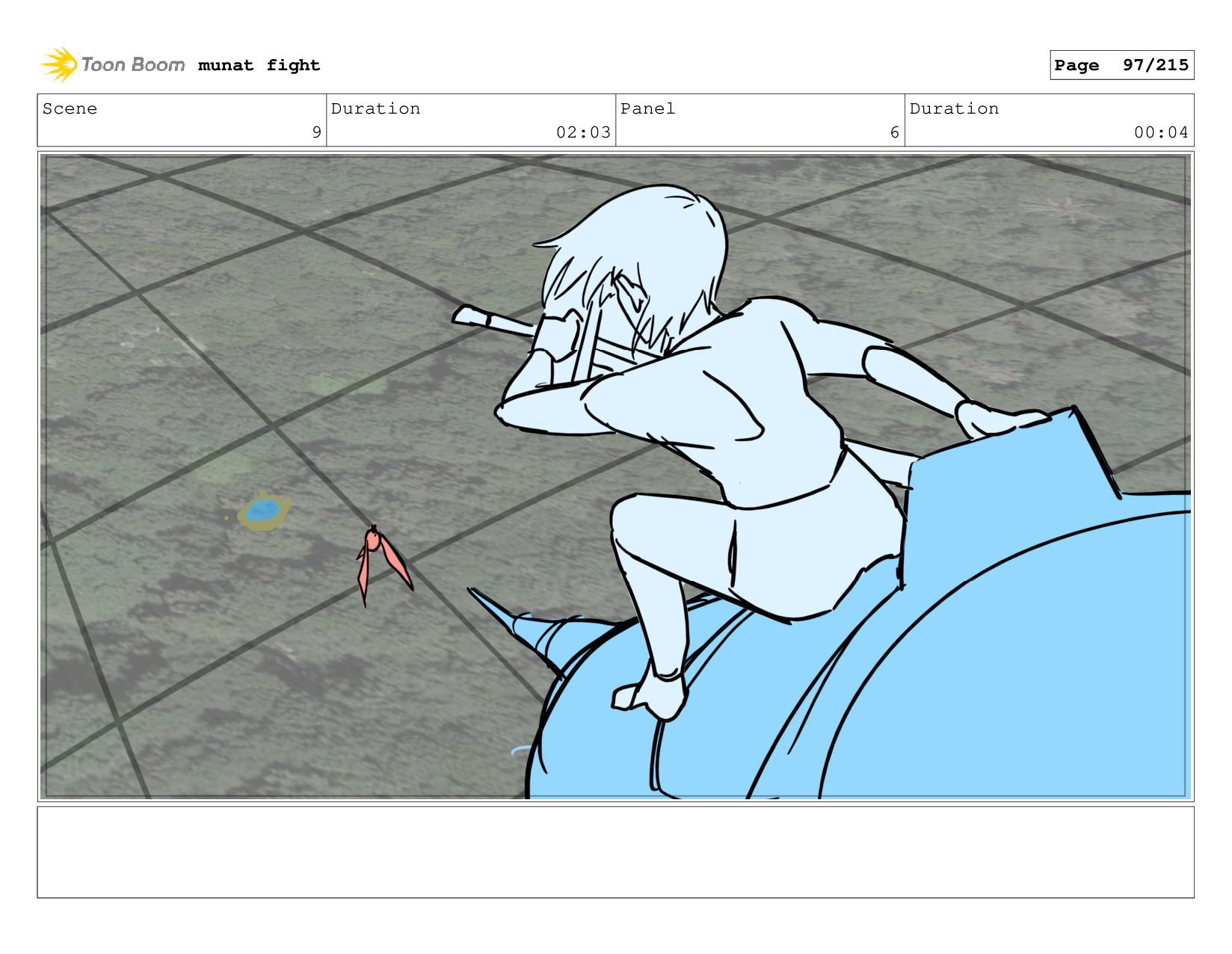Click the 'Toon Boom' wordmark text

[133, 65]
